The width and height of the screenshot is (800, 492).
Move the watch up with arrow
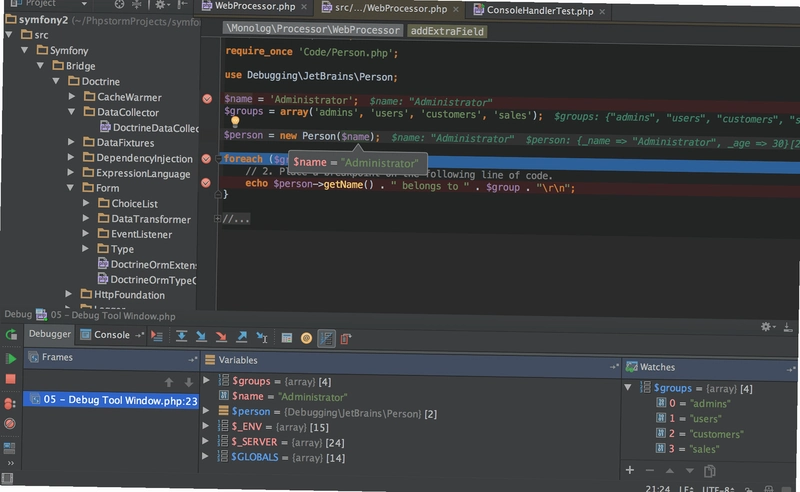click(x=669, y=471)
